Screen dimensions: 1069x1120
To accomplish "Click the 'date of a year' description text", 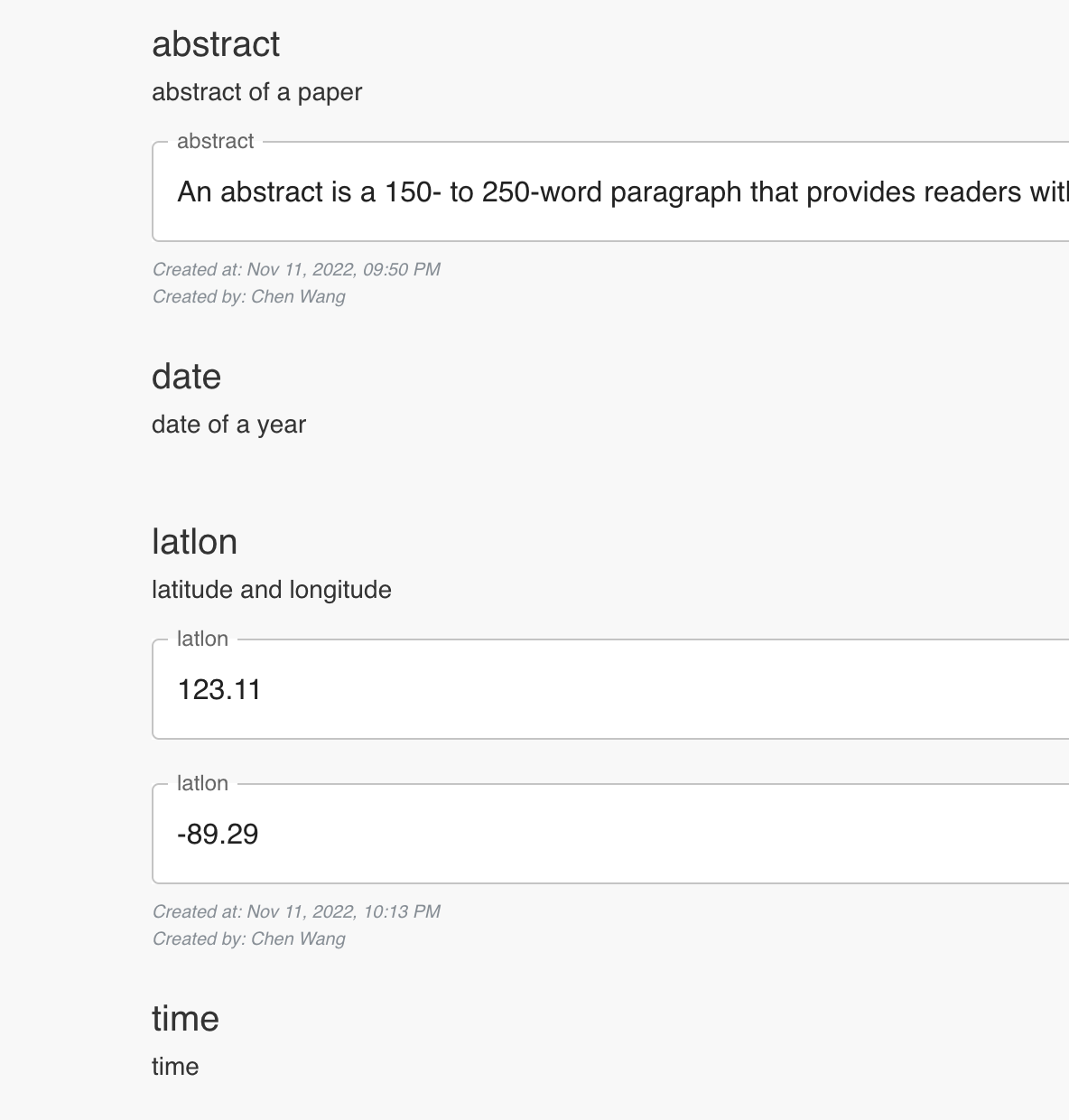I will point(229,424).
